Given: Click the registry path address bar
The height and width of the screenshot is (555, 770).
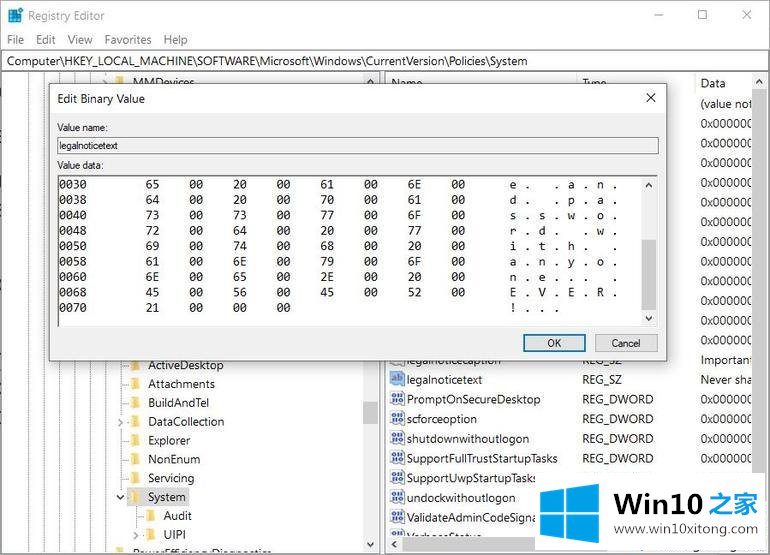Looking at the screenshot, I should tap(384, 61).
